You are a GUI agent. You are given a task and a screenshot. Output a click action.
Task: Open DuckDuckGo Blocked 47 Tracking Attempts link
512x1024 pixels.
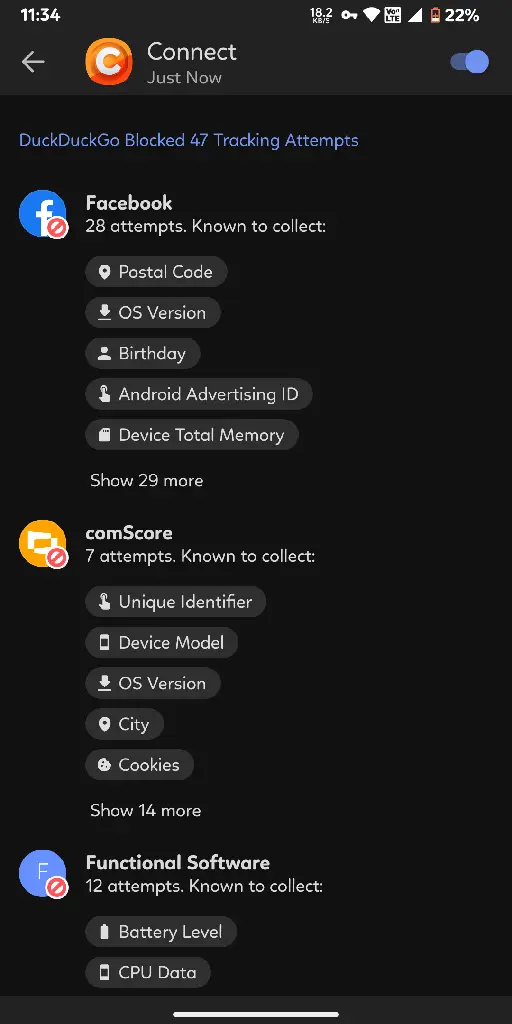click(x=189, y=140)
